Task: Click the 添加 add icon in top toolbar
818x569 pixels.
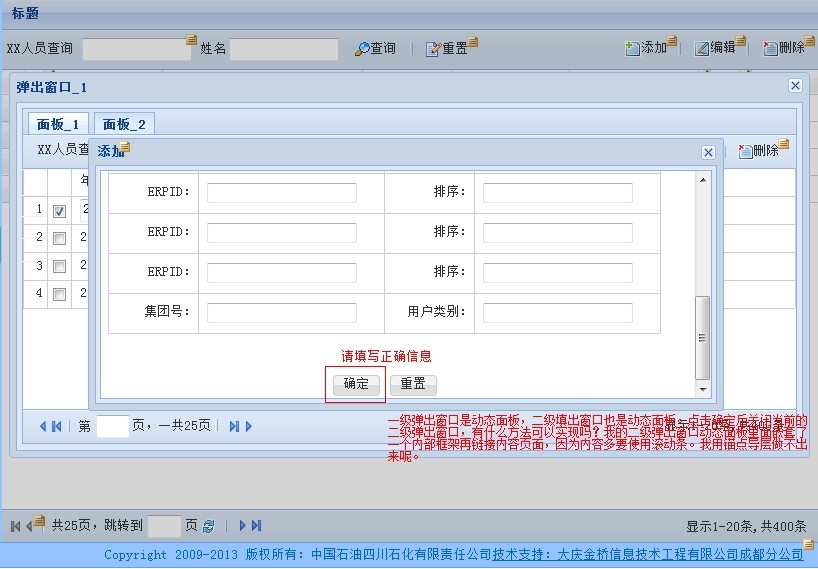Action: click(632, 47)
